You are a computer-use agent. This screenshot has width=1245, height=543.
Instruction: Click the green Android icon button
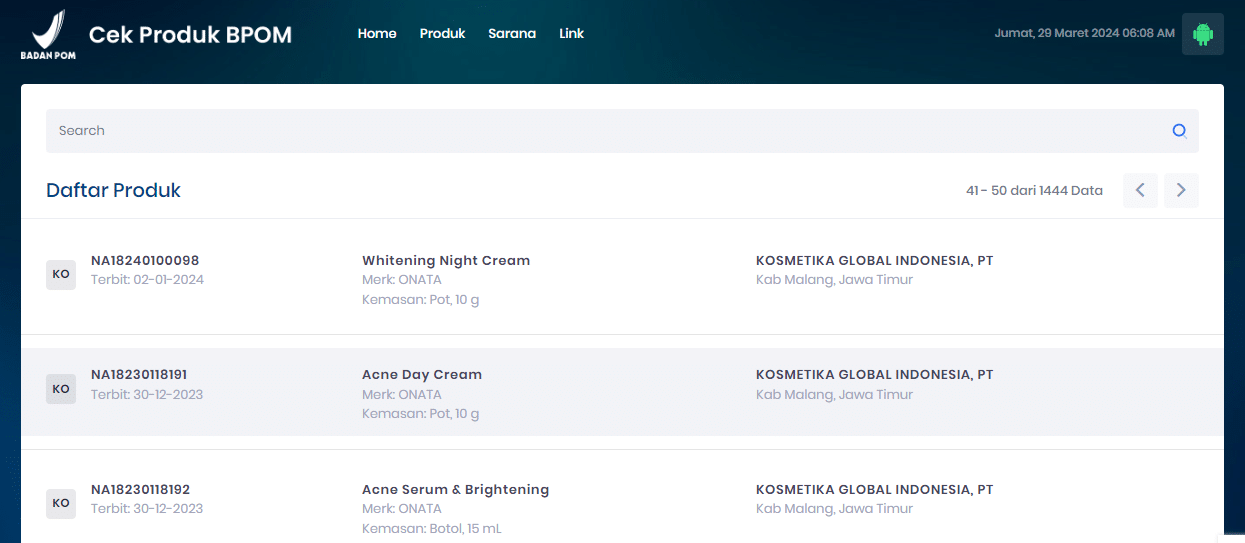[x=1202, y=34]
